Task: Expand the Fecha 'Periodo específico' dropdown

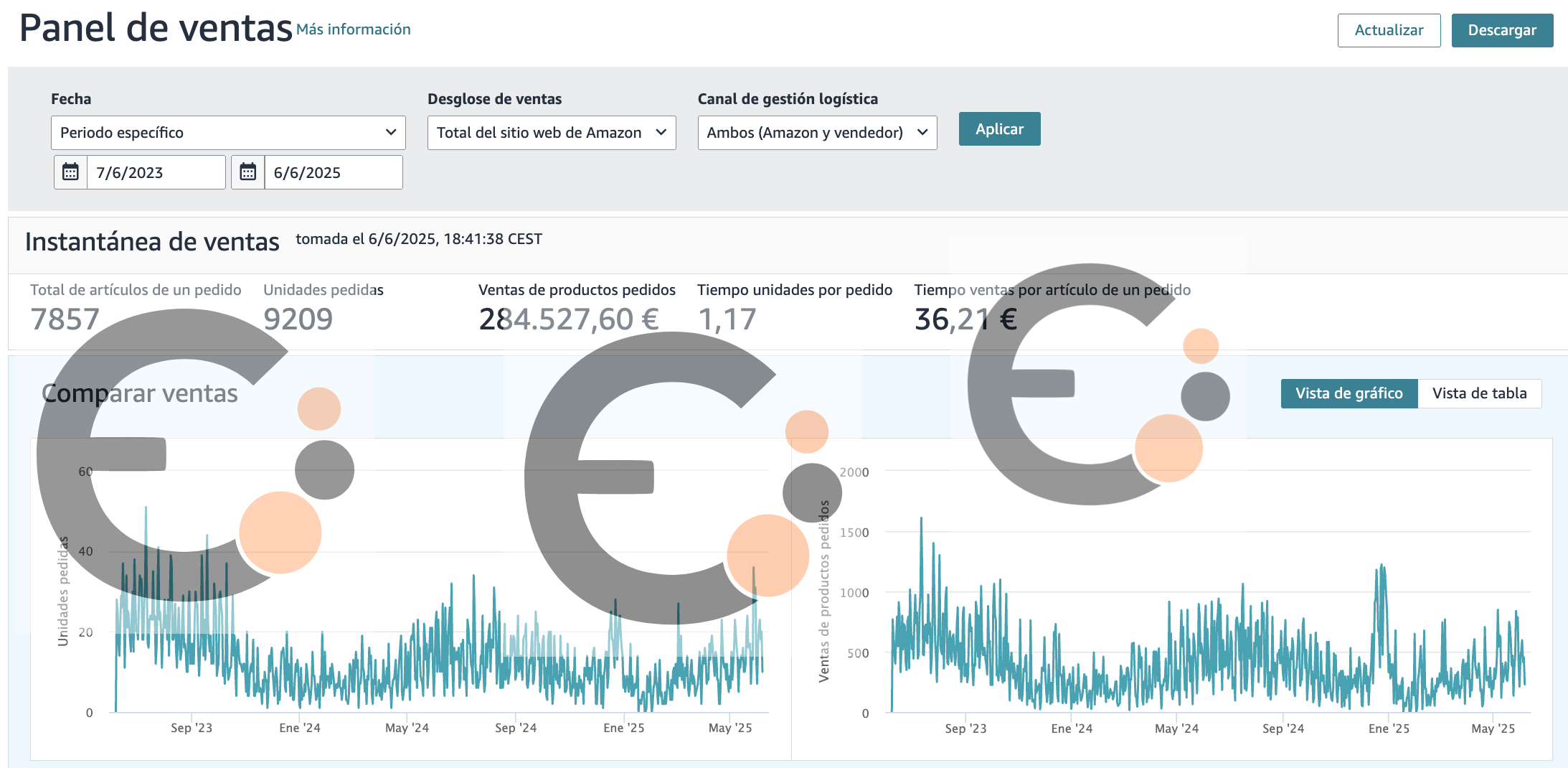Action: pyautogui.click(x=227, y=133)
